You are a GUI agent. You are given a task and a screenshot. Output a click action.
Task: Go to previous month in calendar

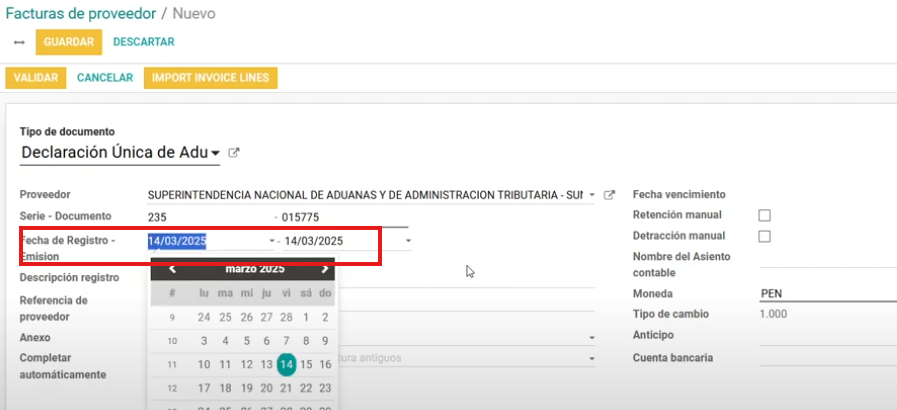coord(172,269)
